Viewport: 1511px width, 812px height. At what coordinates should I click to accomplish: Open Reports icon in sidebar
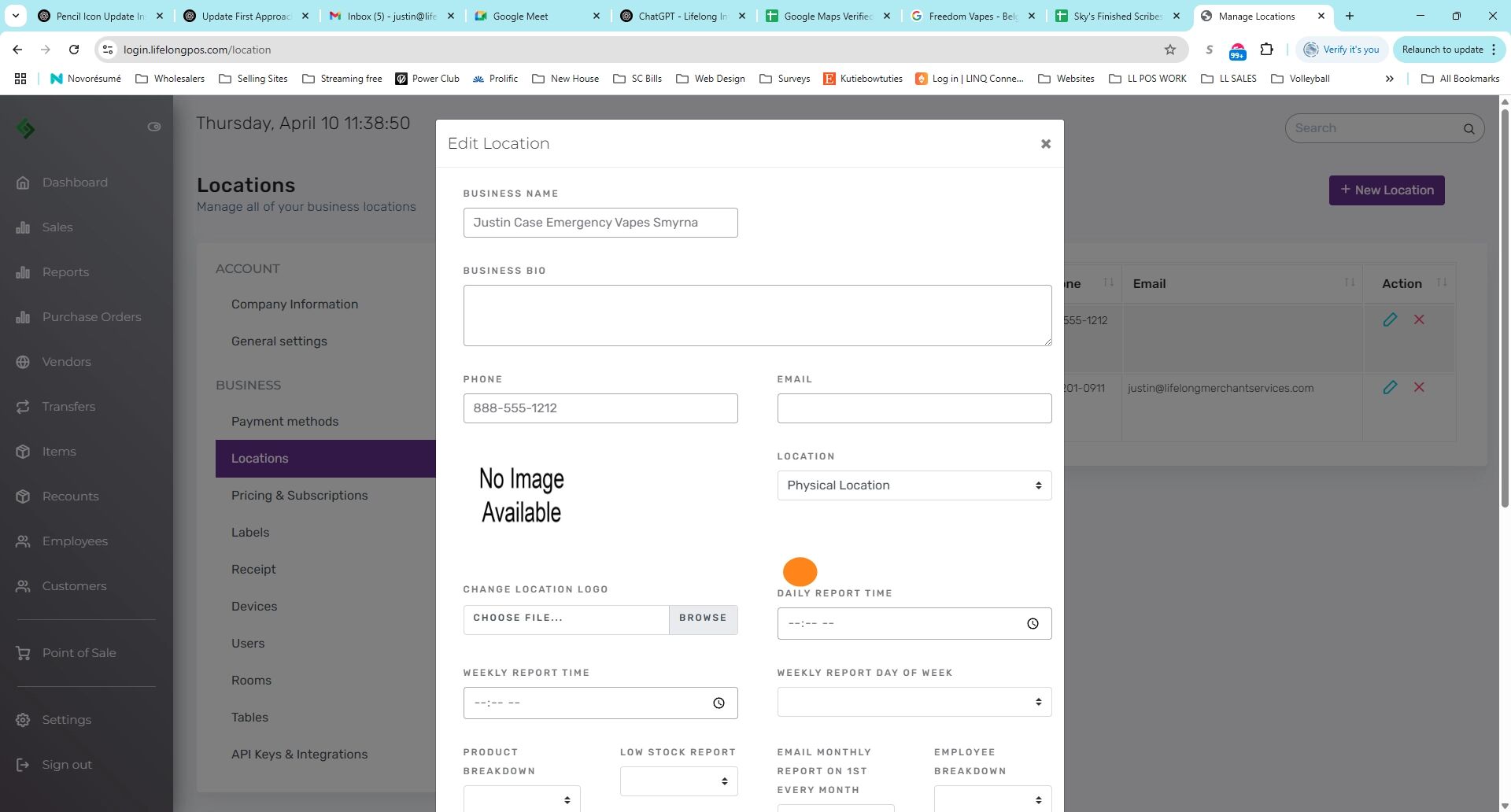pos(23,272)
